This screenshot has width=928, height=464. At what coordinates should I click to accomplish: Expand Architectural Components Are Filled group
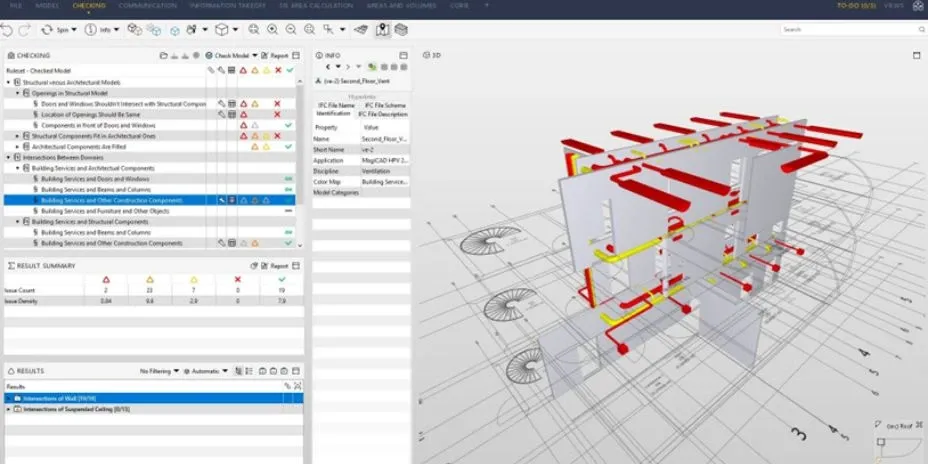[18, 147]
